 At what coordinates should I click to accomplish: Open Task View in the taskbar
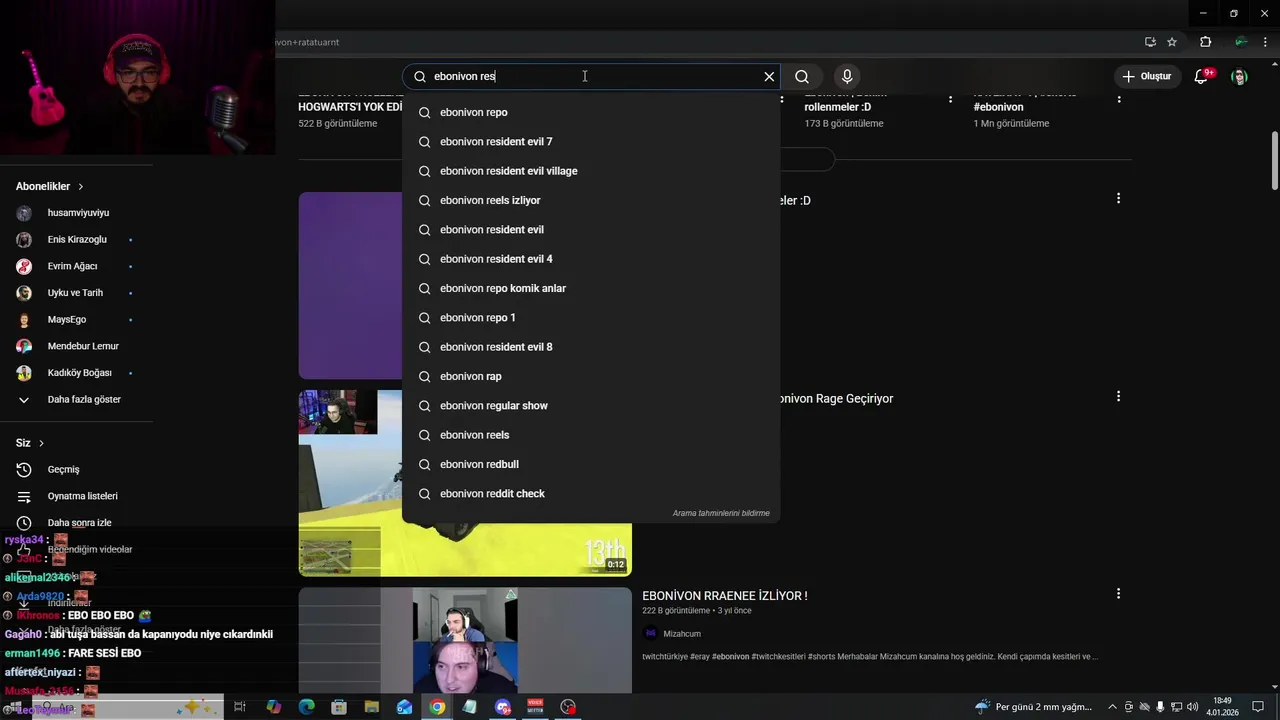coord(240,707)
